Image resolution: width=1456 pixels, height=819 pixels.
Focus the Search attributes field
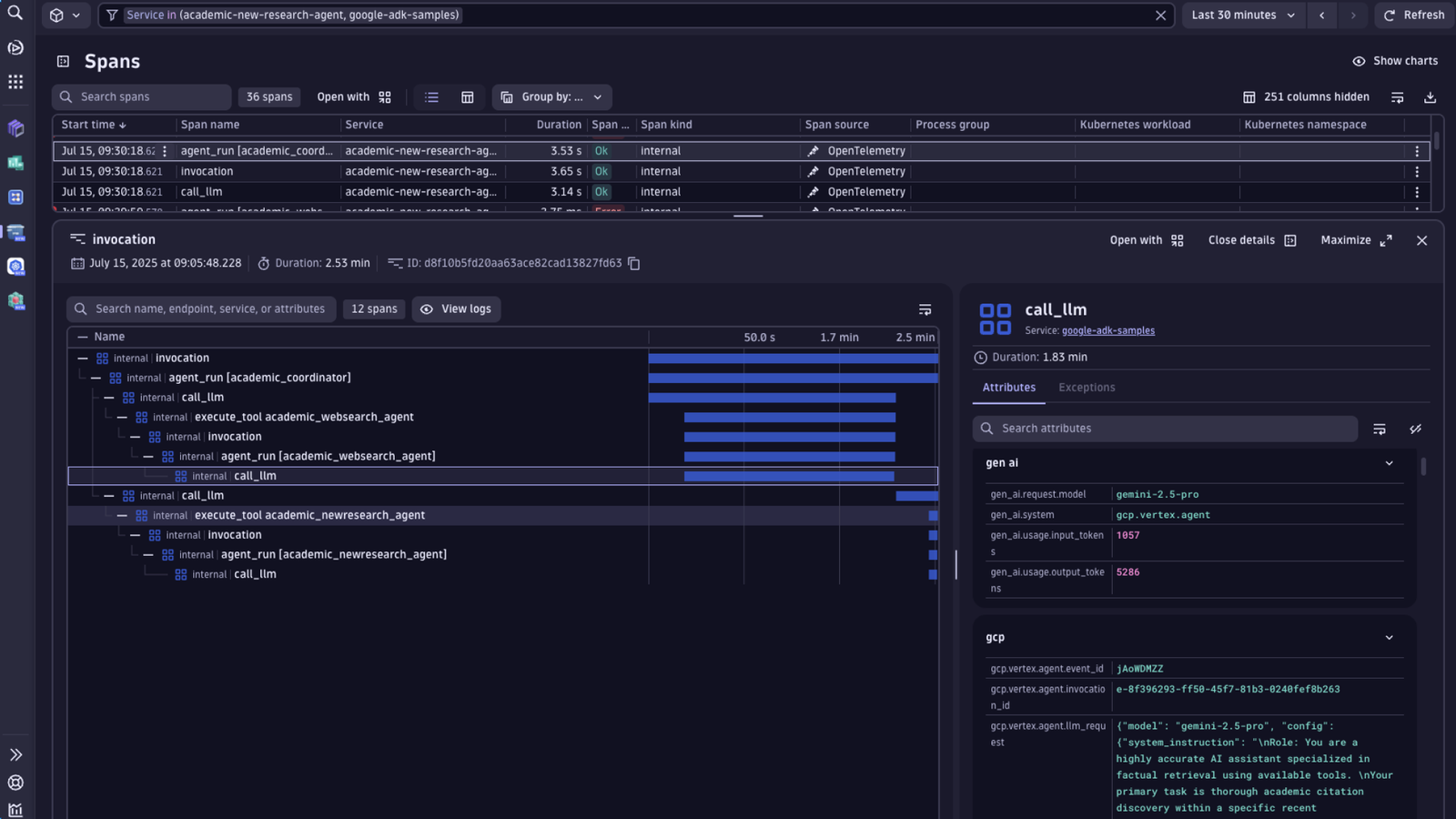point(1165,429)
